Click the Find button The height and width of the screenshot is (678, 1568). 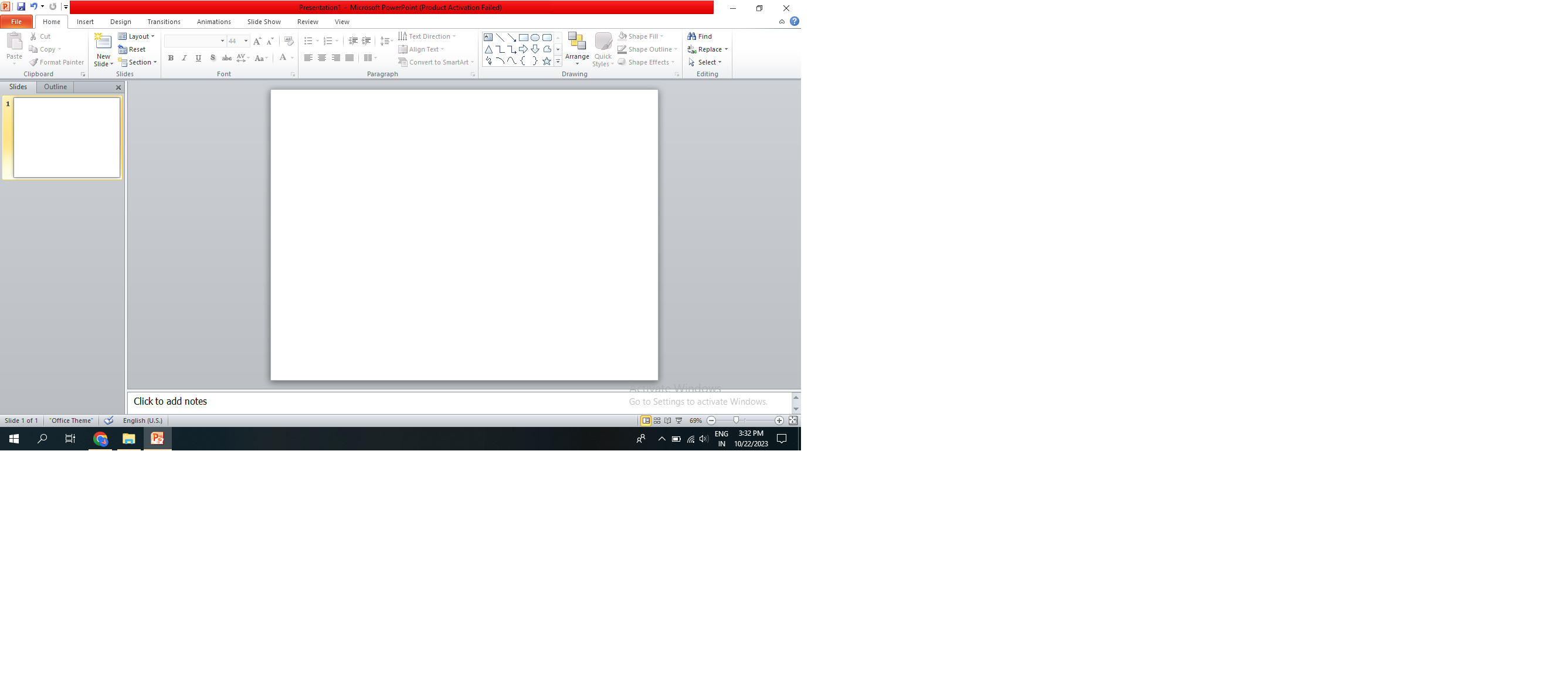click(x=700, y=36)
